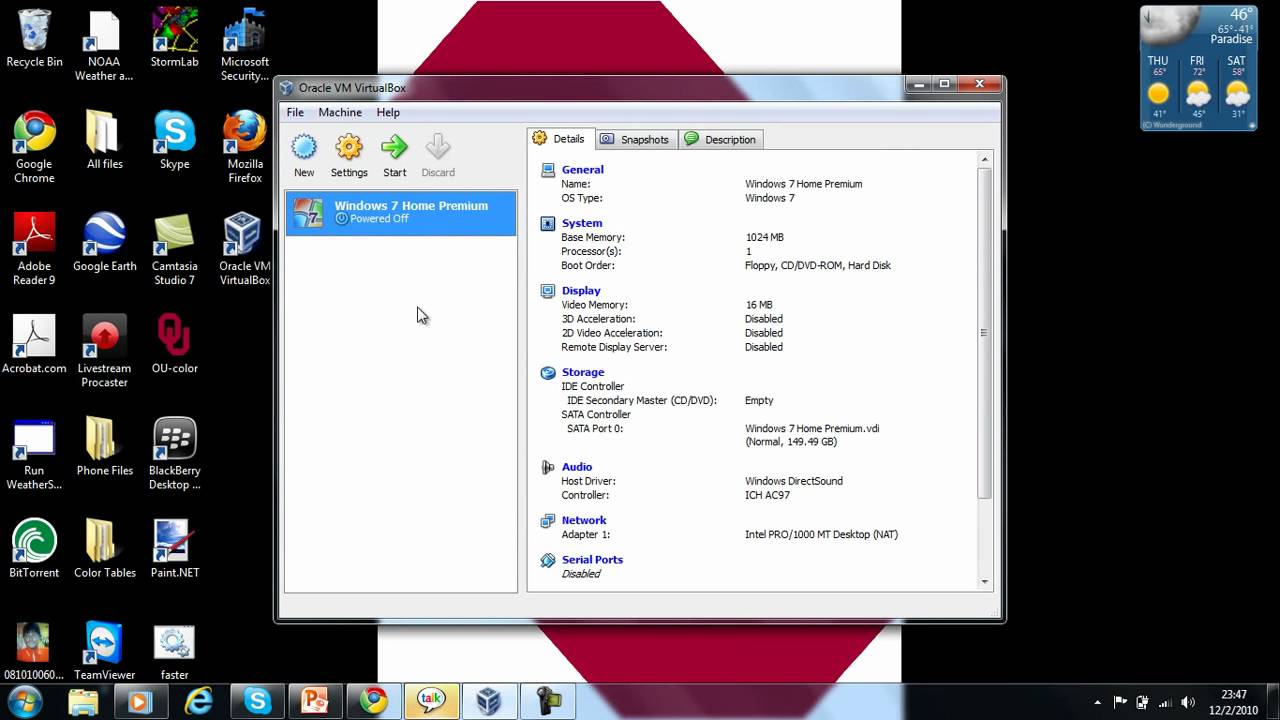Select All files desktop folder

104,140
